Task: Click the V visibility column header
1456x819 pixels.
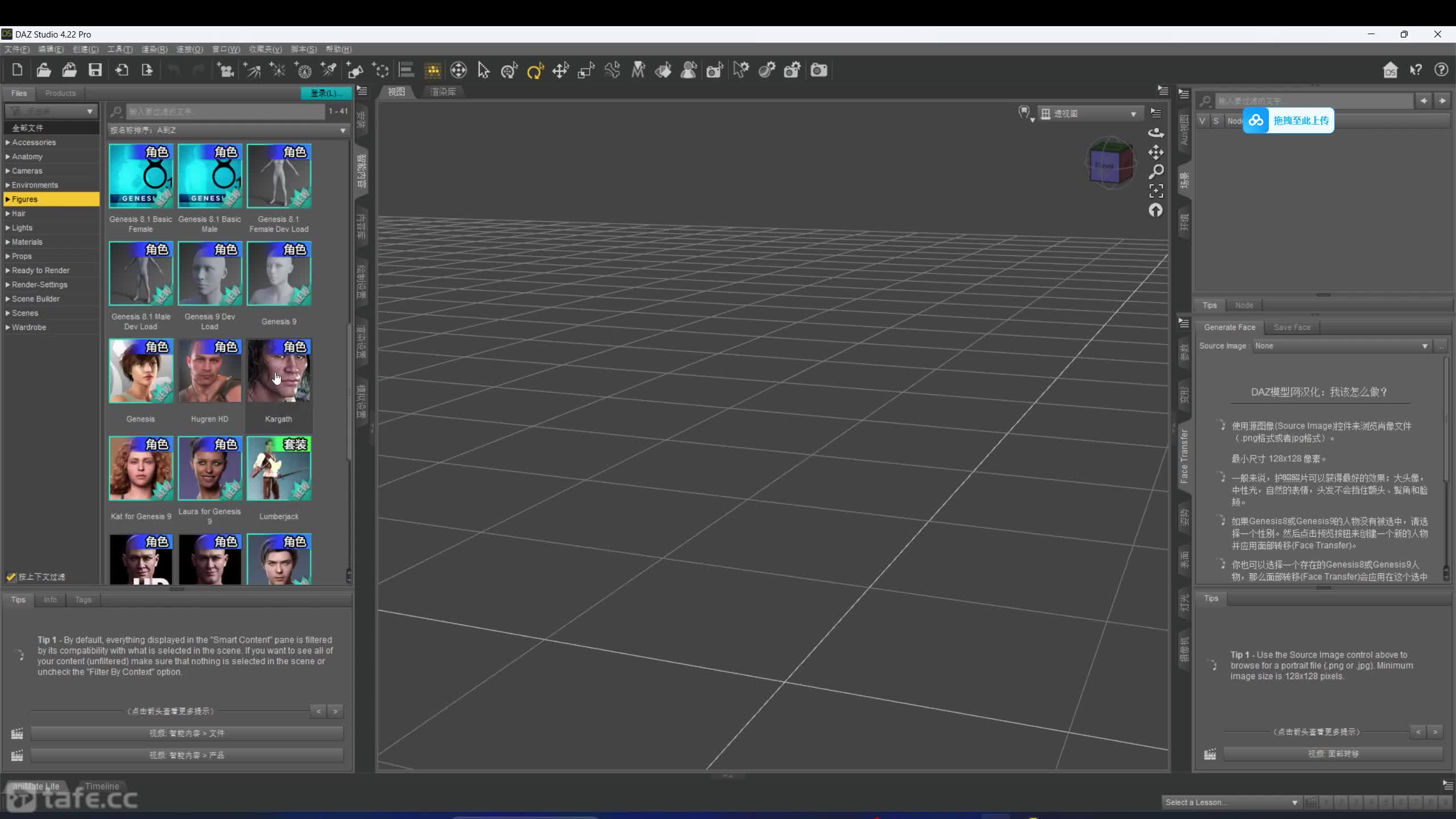Action: tap(1202, 121)
